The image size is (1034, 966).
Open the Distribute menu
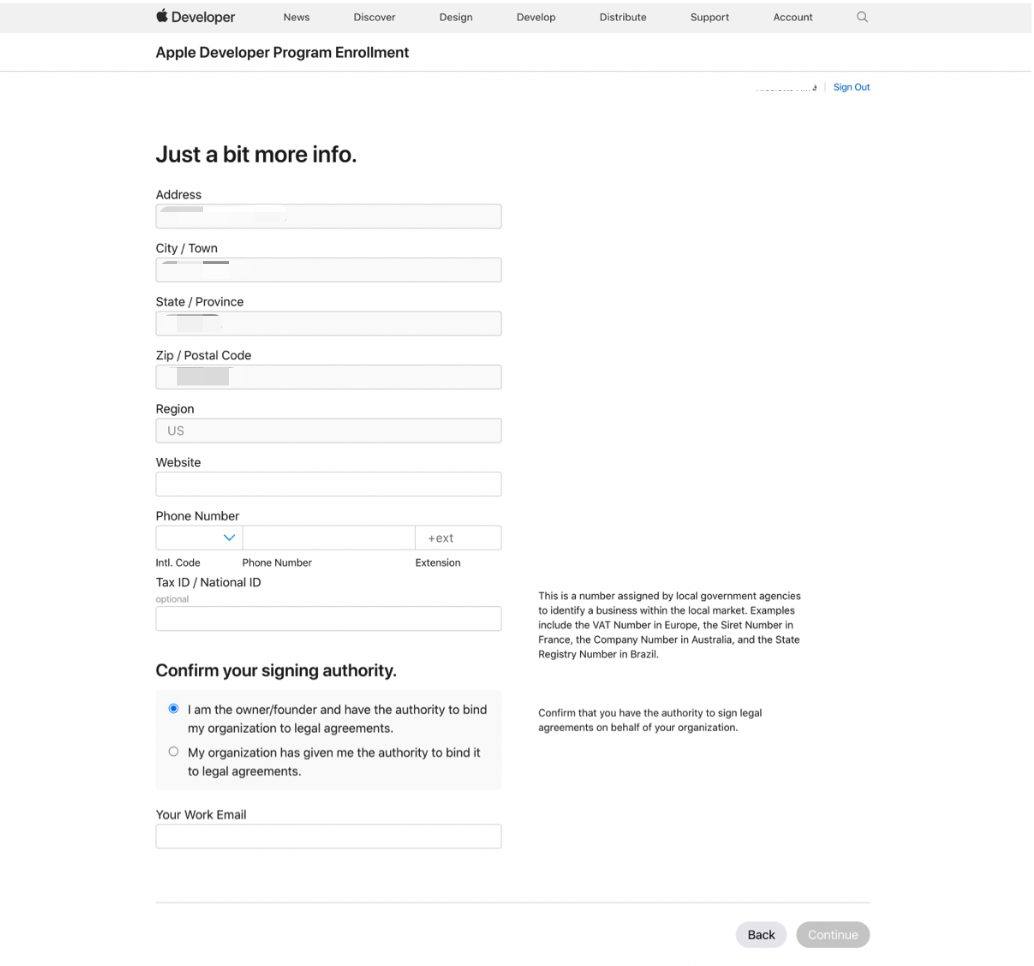click(x=623, y=17)
